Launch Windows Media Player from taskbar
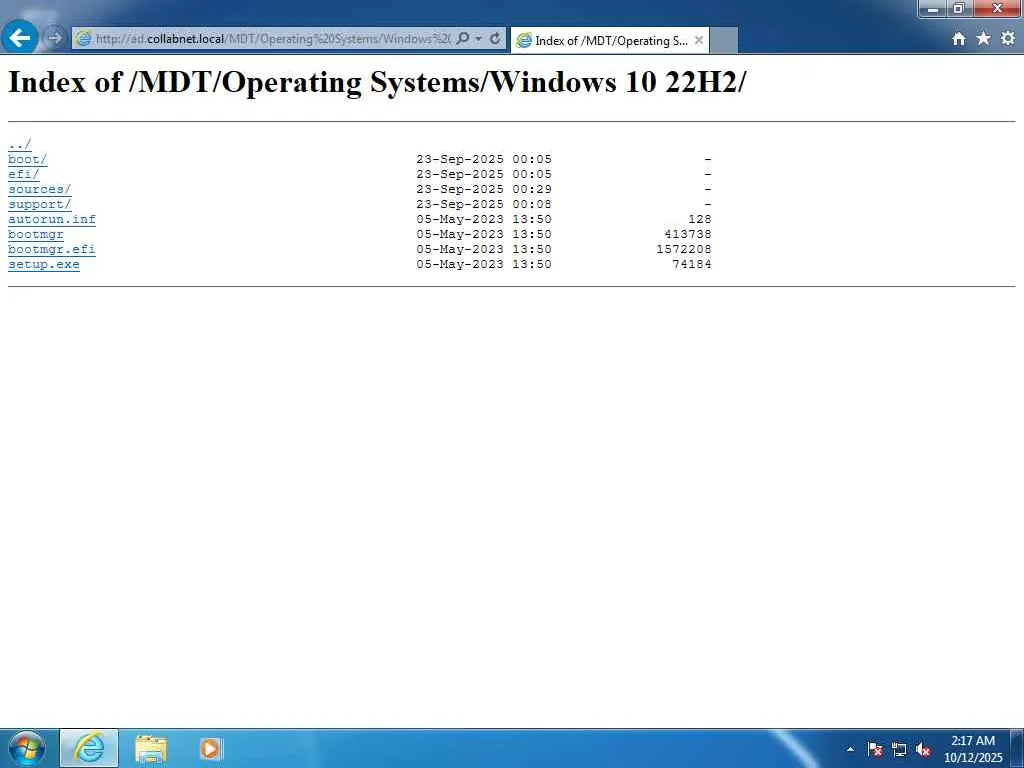Viewport: 1024px width, 768px height. click(210, 748)
